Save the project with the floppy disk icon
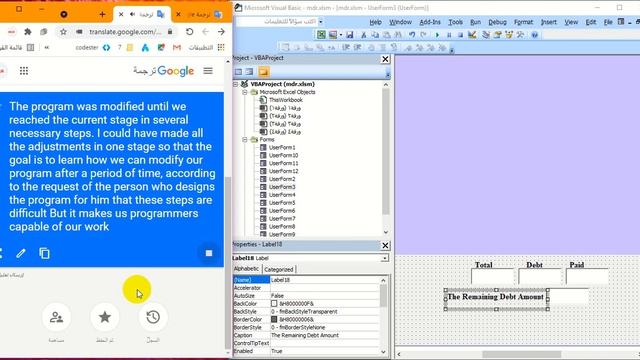Screen dimensions: 640x360 click(350, 35)
